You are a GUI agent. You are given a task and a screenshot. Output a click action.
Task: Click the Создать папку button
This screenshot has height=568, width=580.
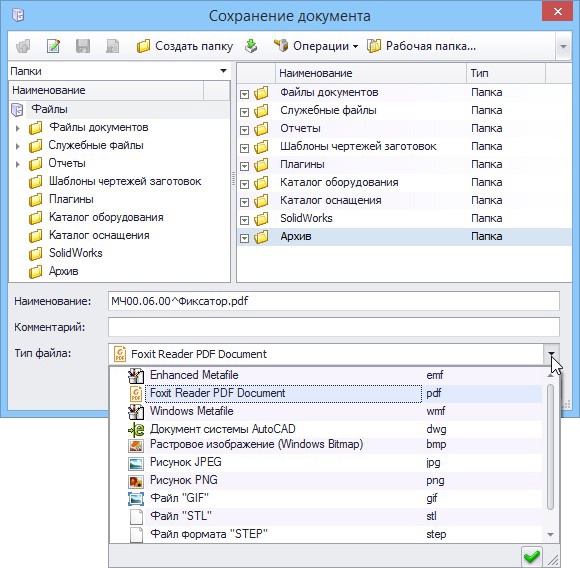pyautogui.click(x=184, y=46)
